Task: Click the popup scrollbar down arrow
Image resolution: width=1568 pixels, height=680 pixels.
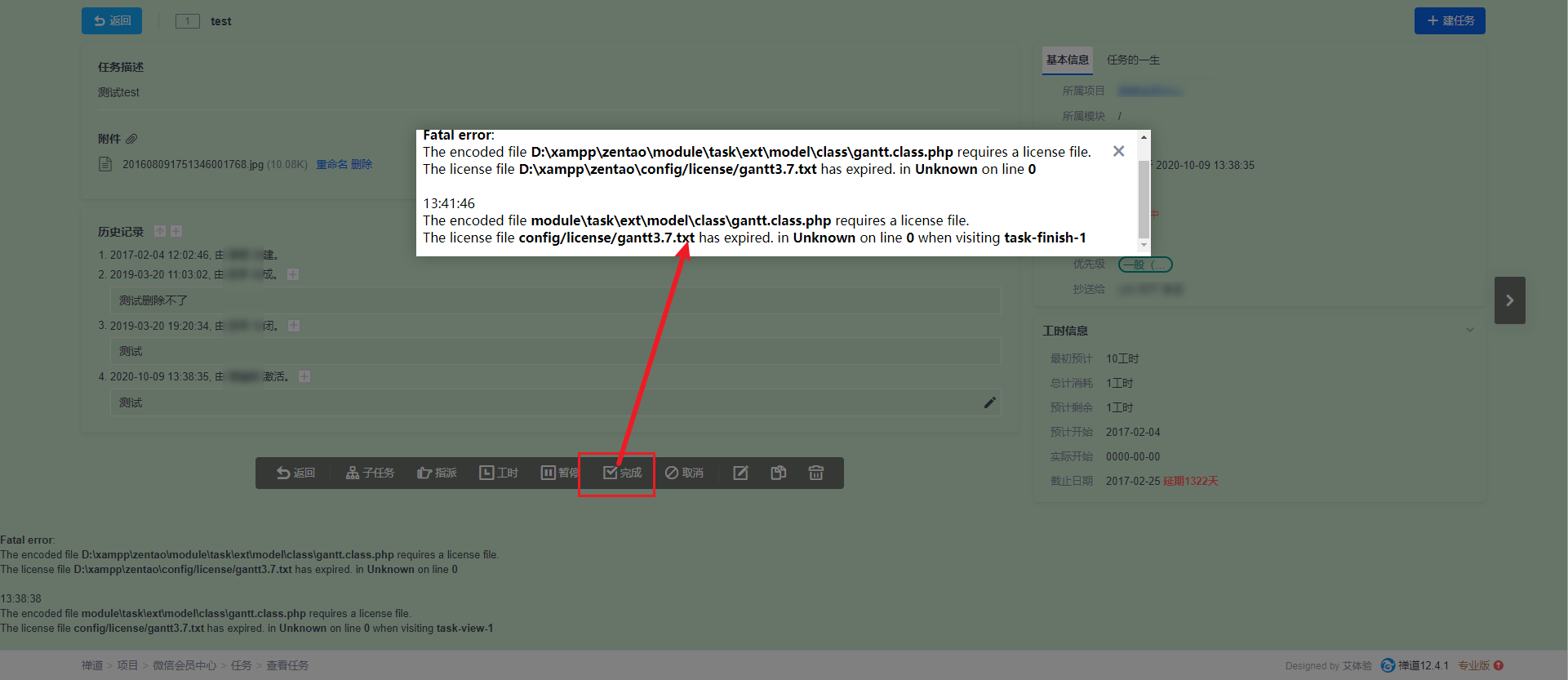Action: tap(1144, 245)
